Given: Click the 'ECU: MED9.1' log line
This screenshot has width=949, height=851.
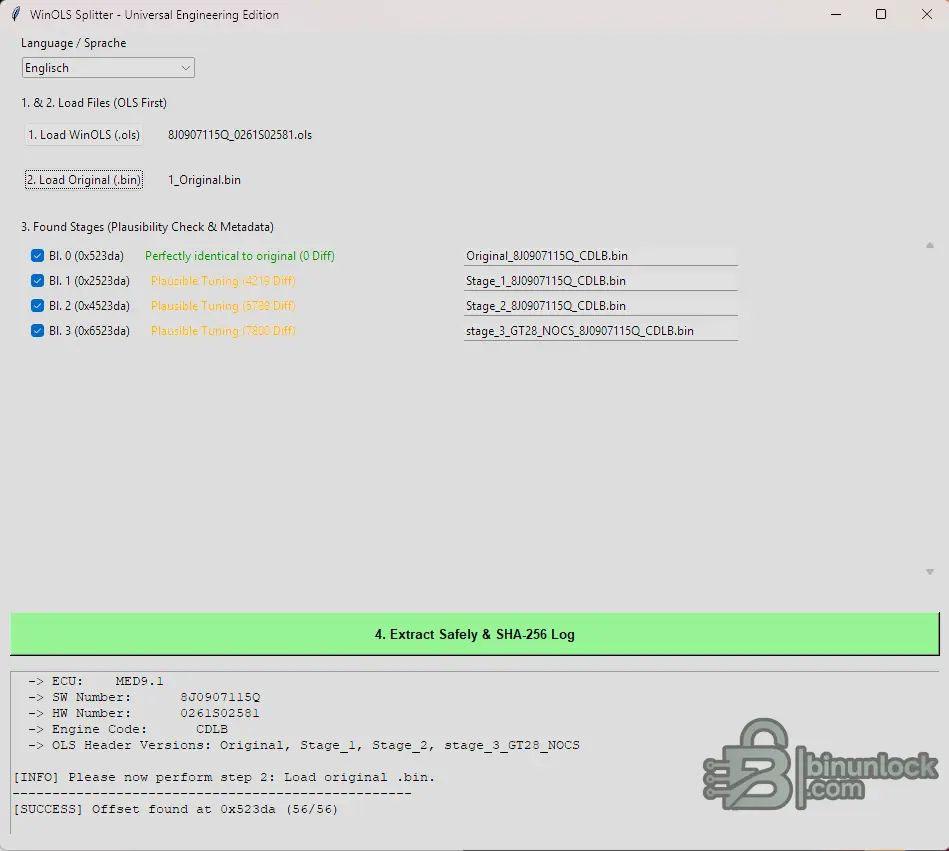Looking at the screenshot, I should click(96, 681).
